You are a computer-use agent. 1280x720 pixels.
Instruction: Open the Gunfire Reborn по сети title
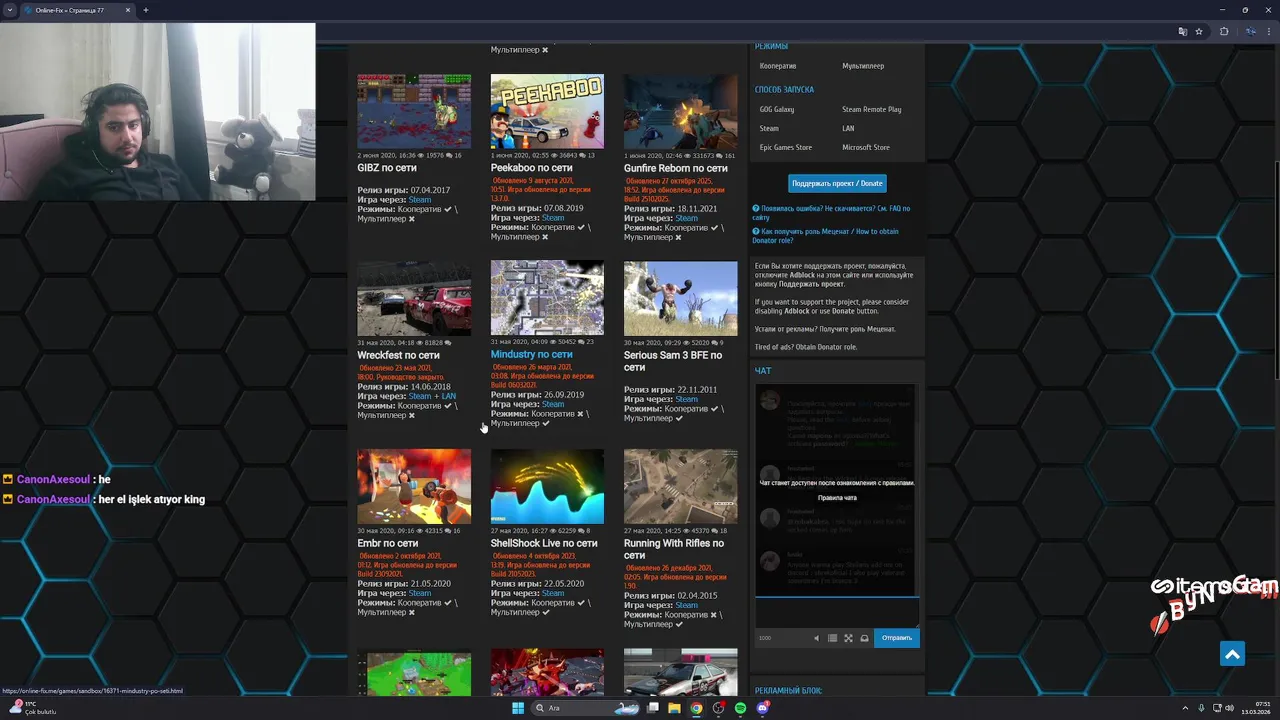click(675, 168)
